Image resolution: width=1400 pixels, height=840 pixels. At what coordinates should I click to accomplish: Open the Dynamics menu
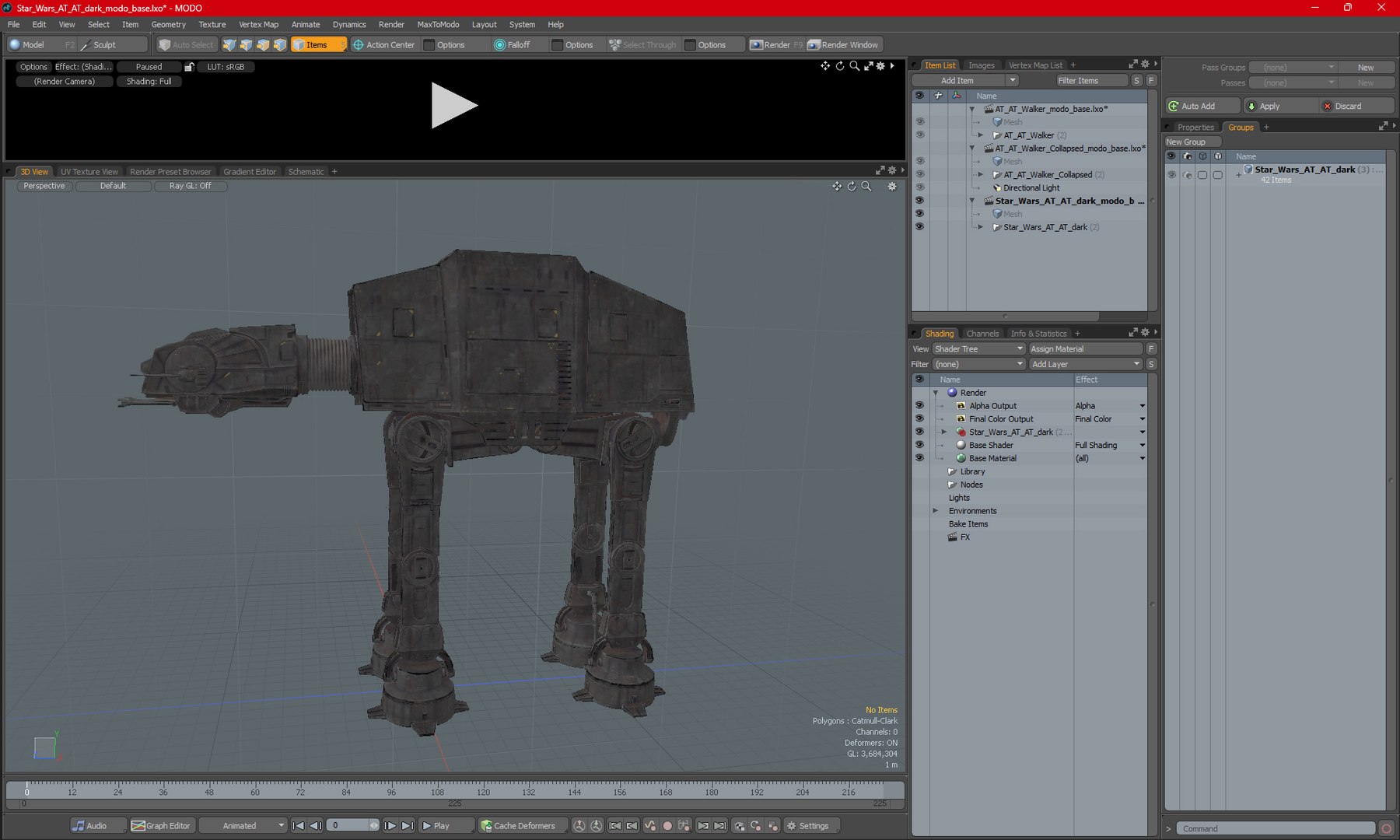(349, 25)
